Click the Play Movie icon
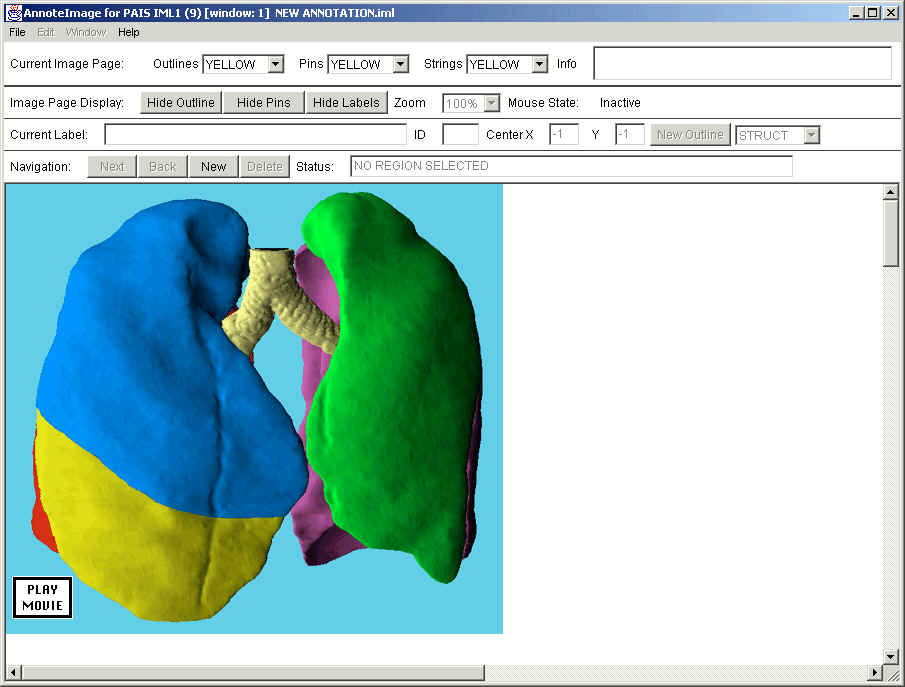 click(x=43, y=597)
